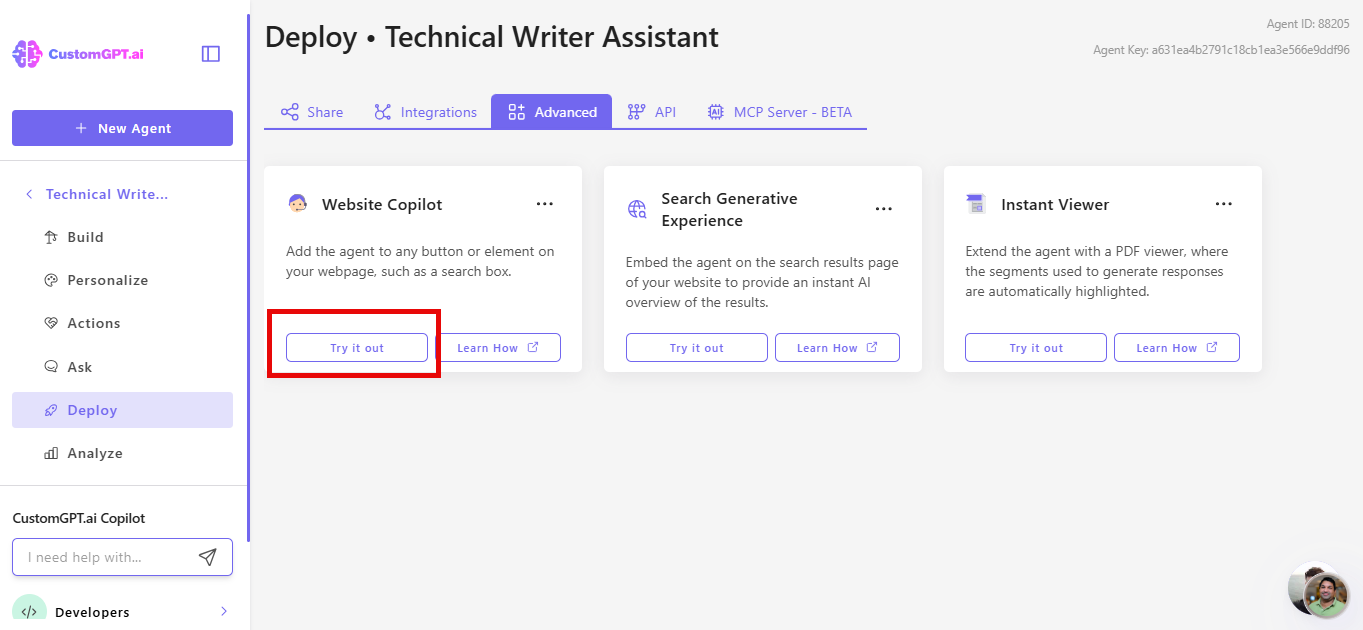1363x630 pixels.
Task: Switch to the Share tab
Action: 312,112
